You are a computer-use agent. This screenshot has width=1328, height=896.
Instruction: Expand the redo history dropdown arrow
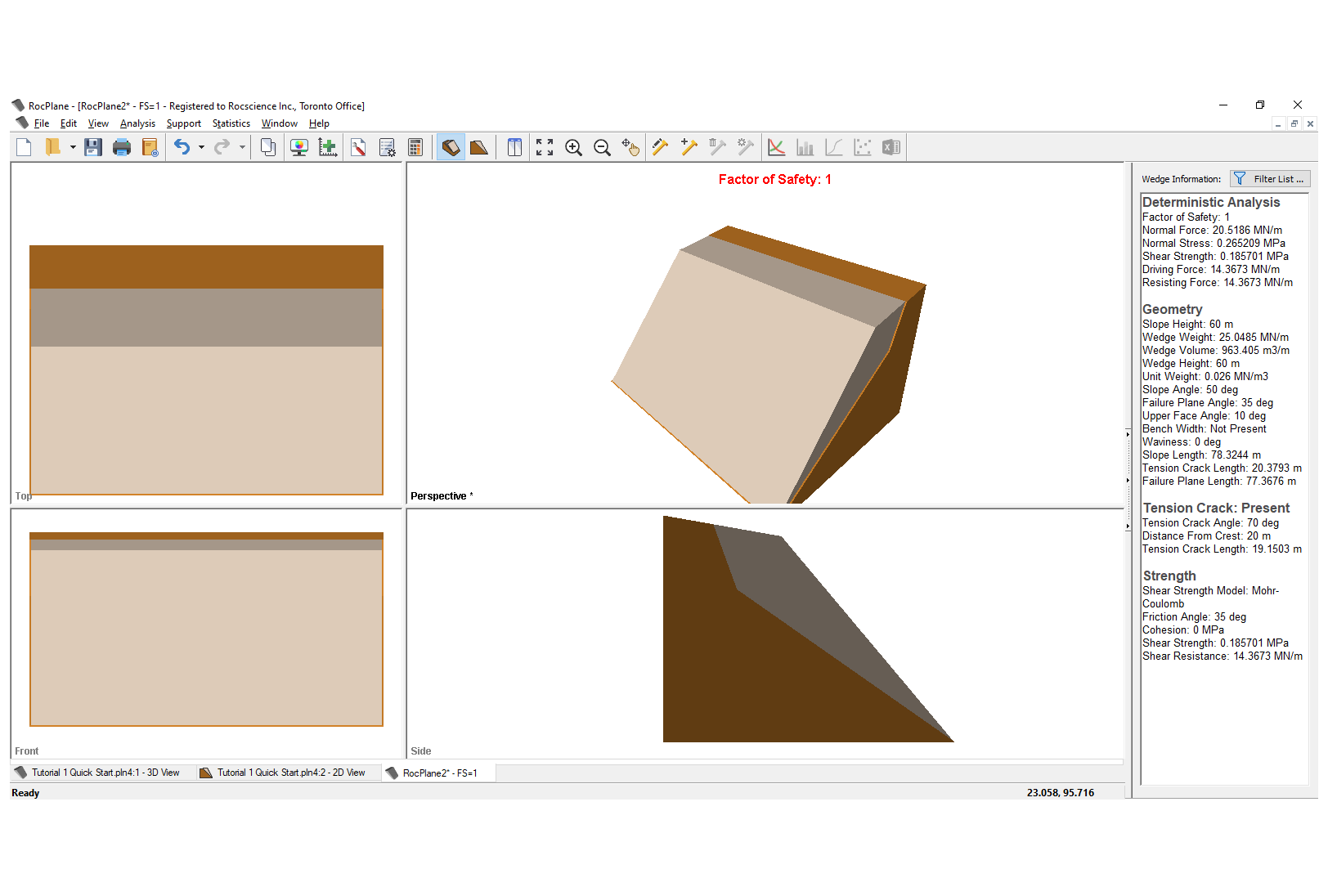pyautogui.click(x=242, y=147)
